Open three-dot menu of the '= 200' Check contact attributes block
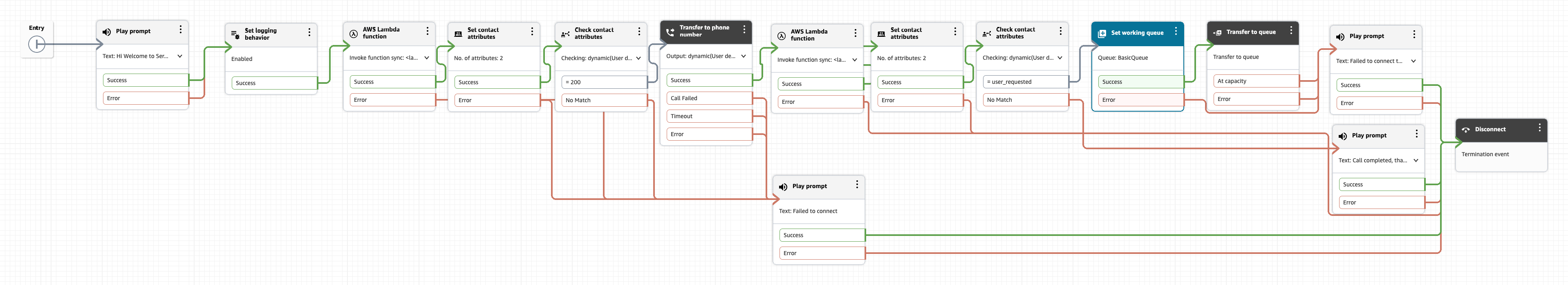Image resolution: width=1568 pixels, height=285 pixels. 639,31
